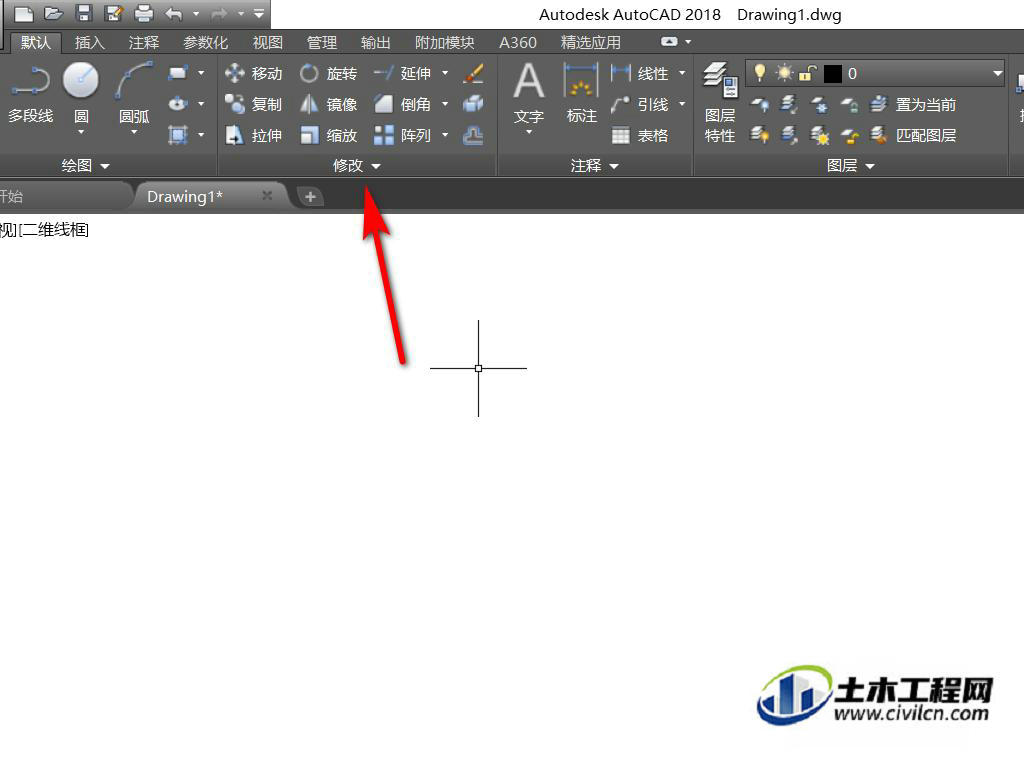
Task: Open the 倒角 dropdown arrow
Action: [x=445, y=104]
